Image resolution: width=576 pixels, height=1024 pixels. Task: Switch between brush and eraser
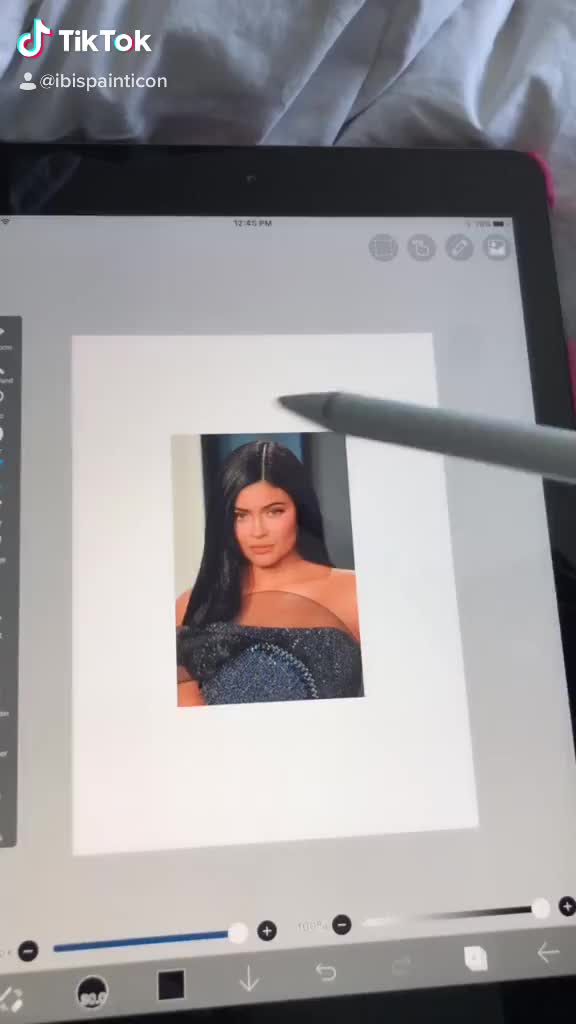pyautogui.click(x=10, y=1000)
